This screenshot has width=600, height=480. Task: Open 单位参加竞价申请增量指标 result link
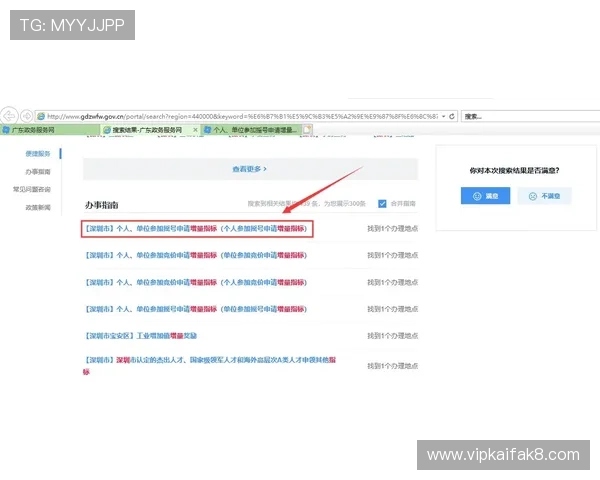click(x=196, y=255)
